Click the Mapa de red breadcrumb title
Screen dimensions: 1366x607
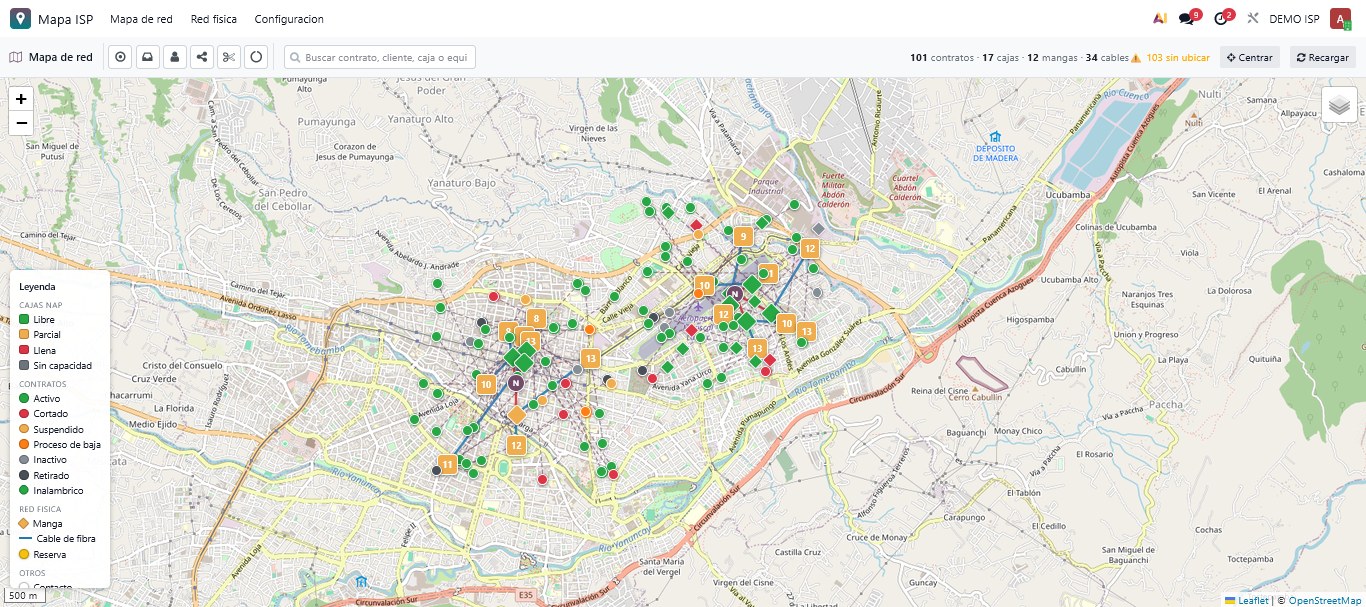click(61, 57)
